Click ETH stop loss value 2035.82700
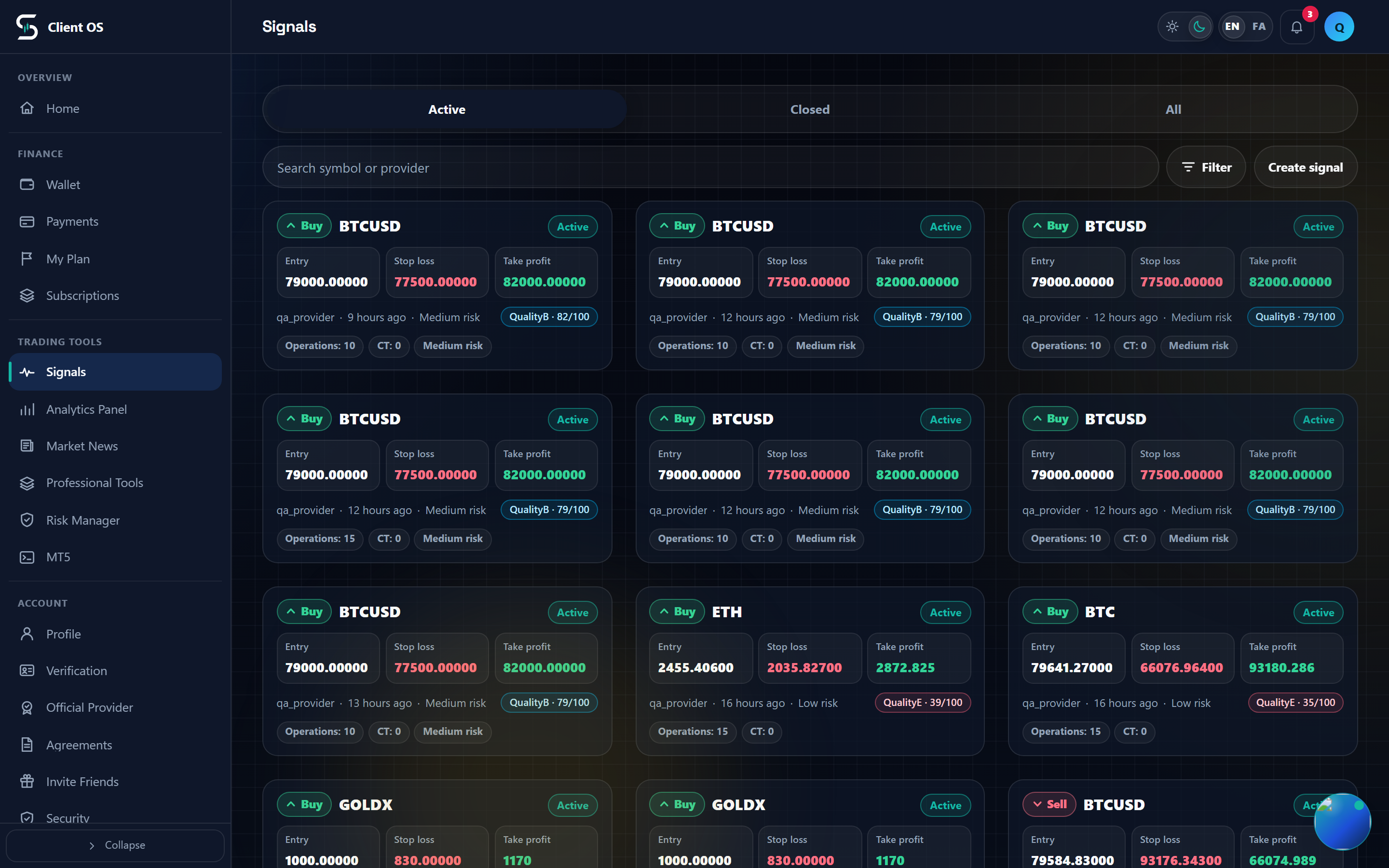 (x=804, y=668)
